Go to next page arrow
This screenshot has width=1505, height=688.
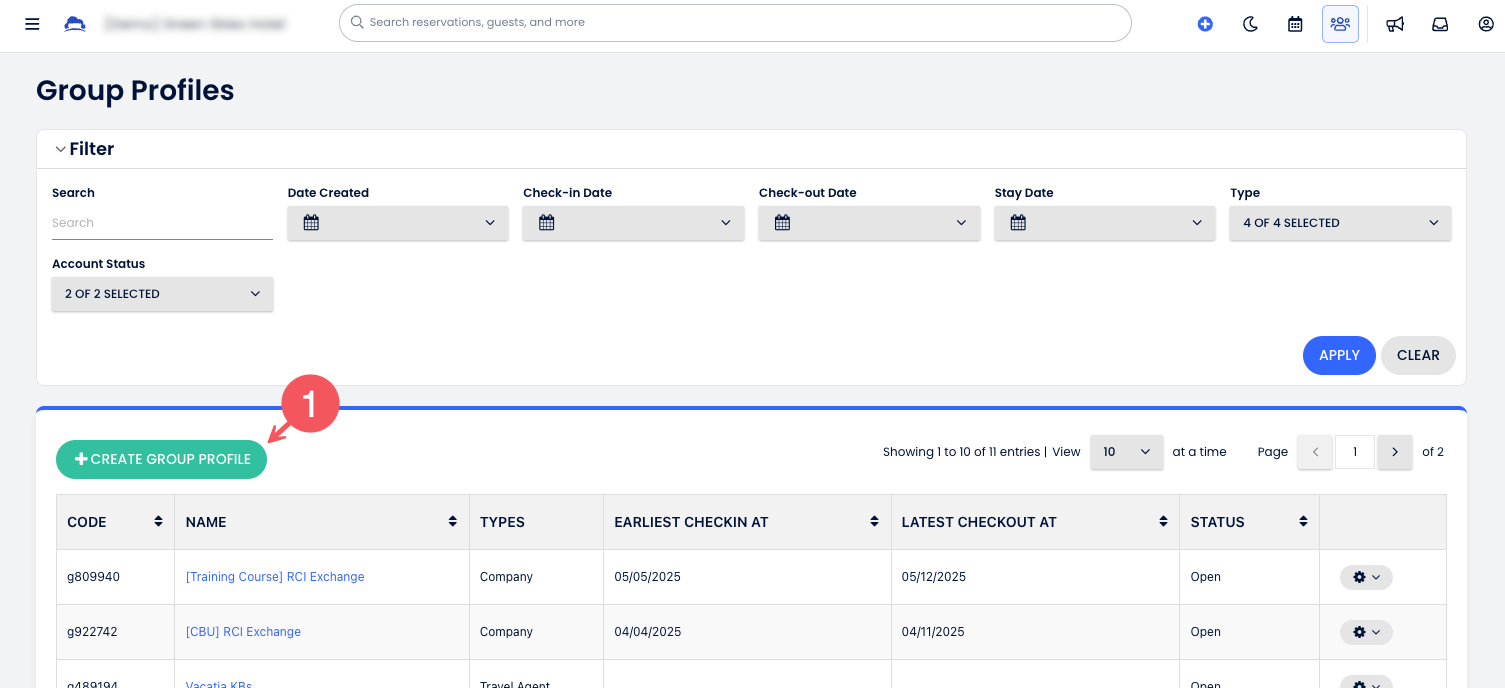coord(1394,452)
